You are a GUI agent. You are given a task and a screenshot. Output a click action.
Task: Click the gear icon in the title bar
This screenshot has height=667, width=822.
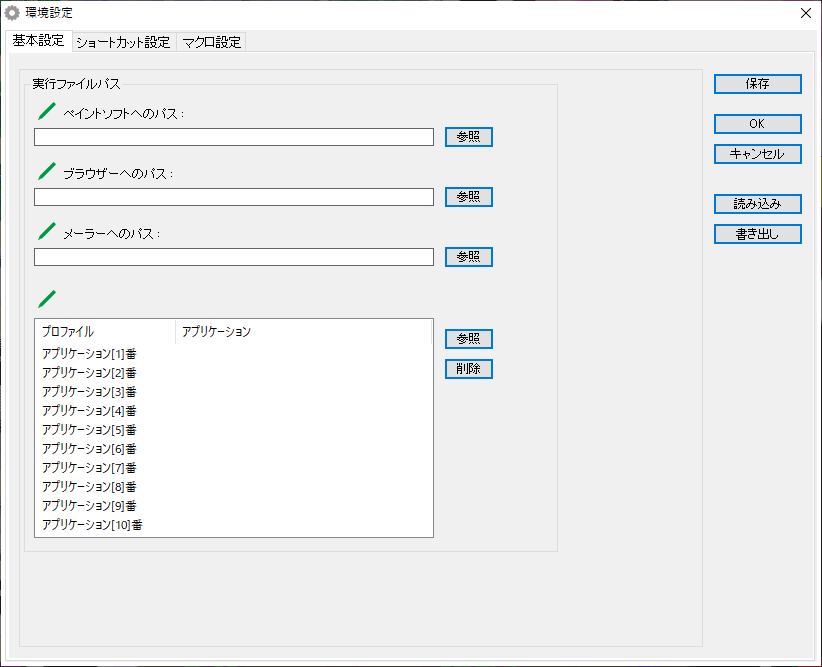[x=12, y=13]
